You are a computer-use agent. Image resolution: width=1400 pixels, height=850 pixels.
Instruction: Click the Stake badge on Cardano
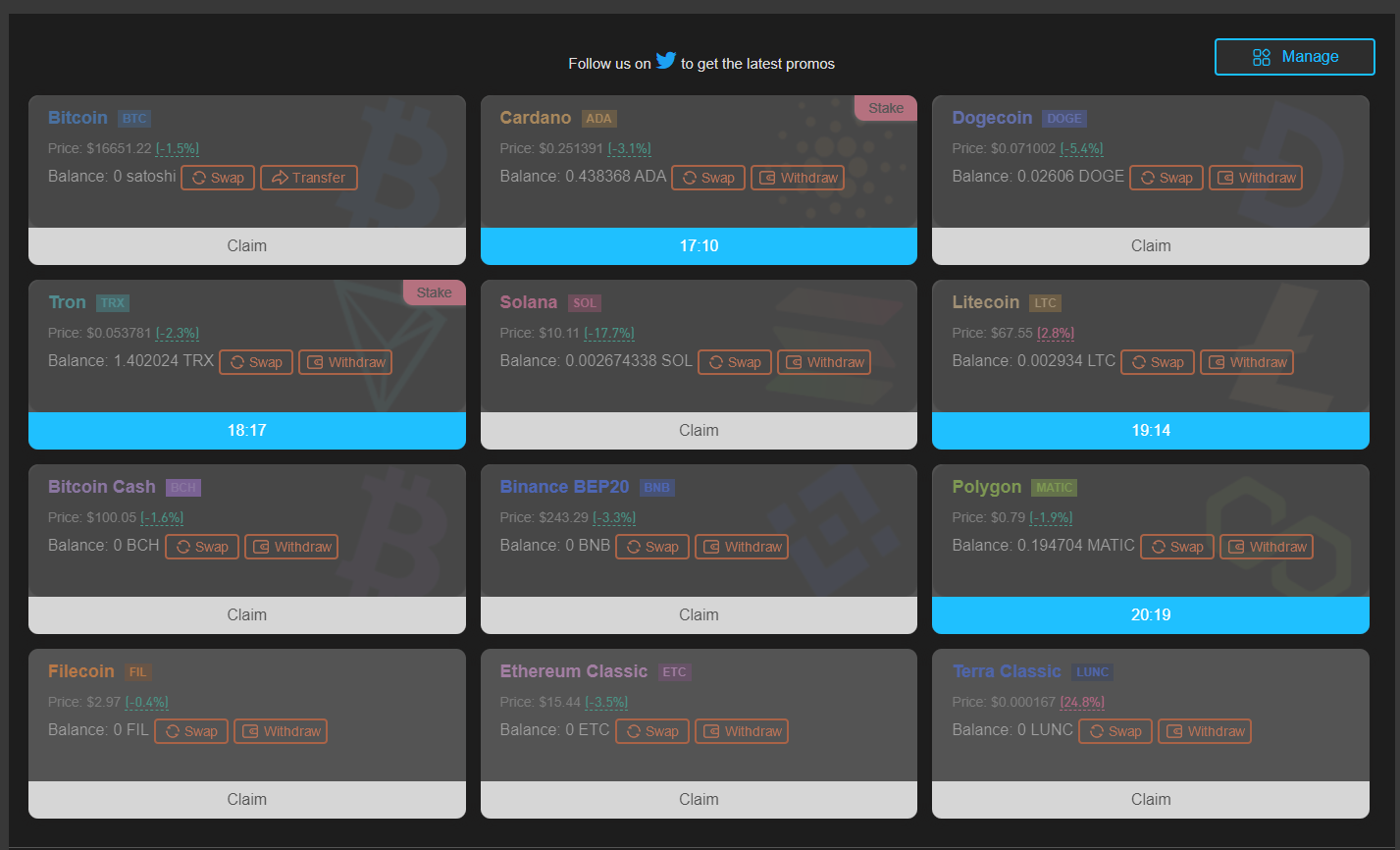[x=886, y=108]
